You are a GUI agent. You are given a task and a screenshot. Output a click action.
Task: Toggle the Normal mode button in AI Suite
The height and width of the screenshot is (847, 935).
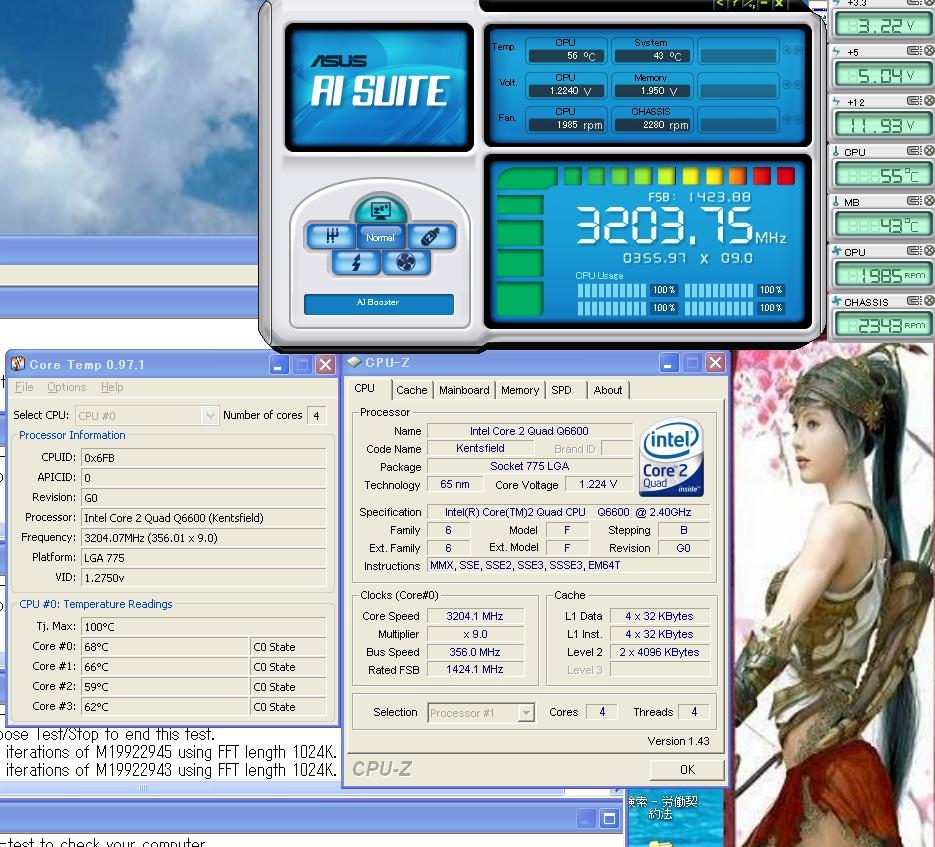click(380, 237)
